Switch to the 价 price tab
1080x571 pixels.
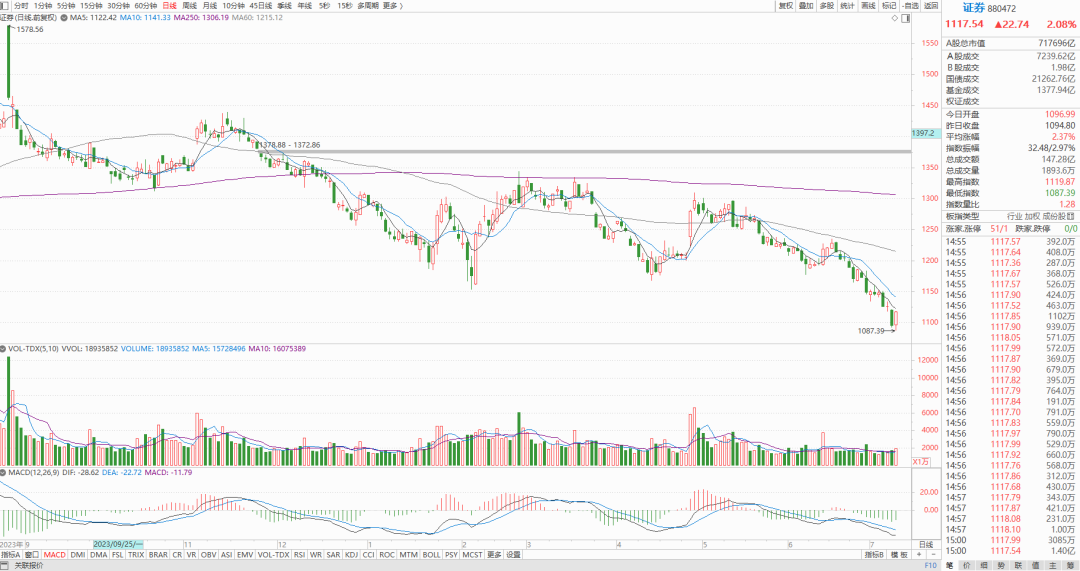[x=967, y=565]
